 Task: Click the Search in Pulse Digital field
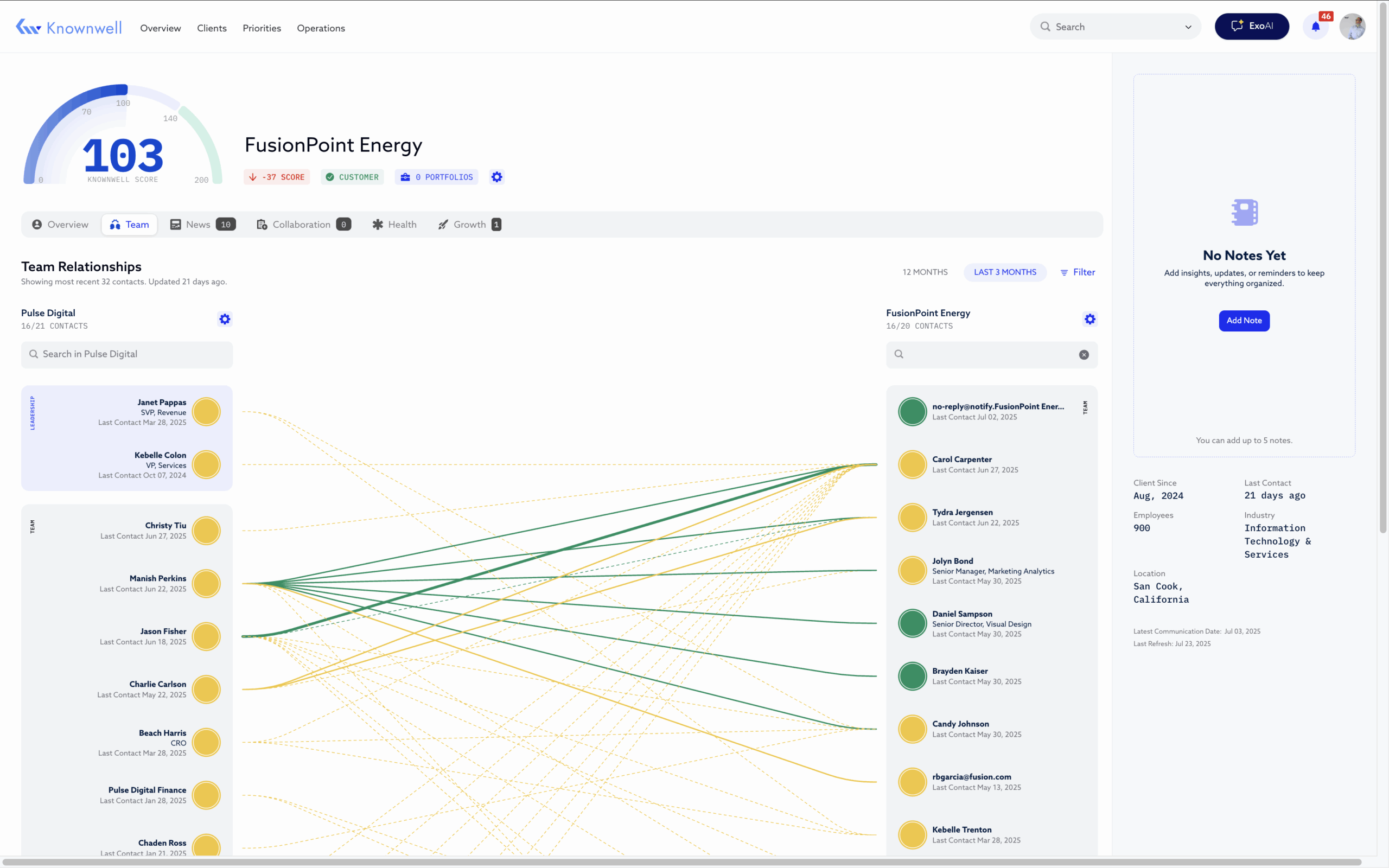pos(127,354)
